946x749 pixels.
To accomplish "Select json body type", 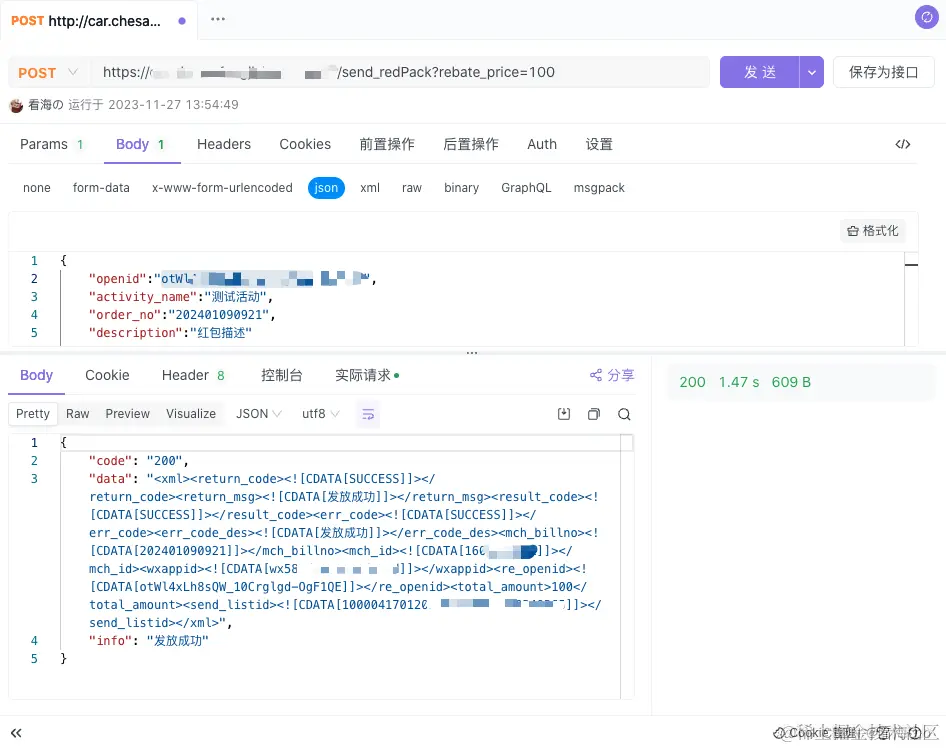I will coord(326,188).
